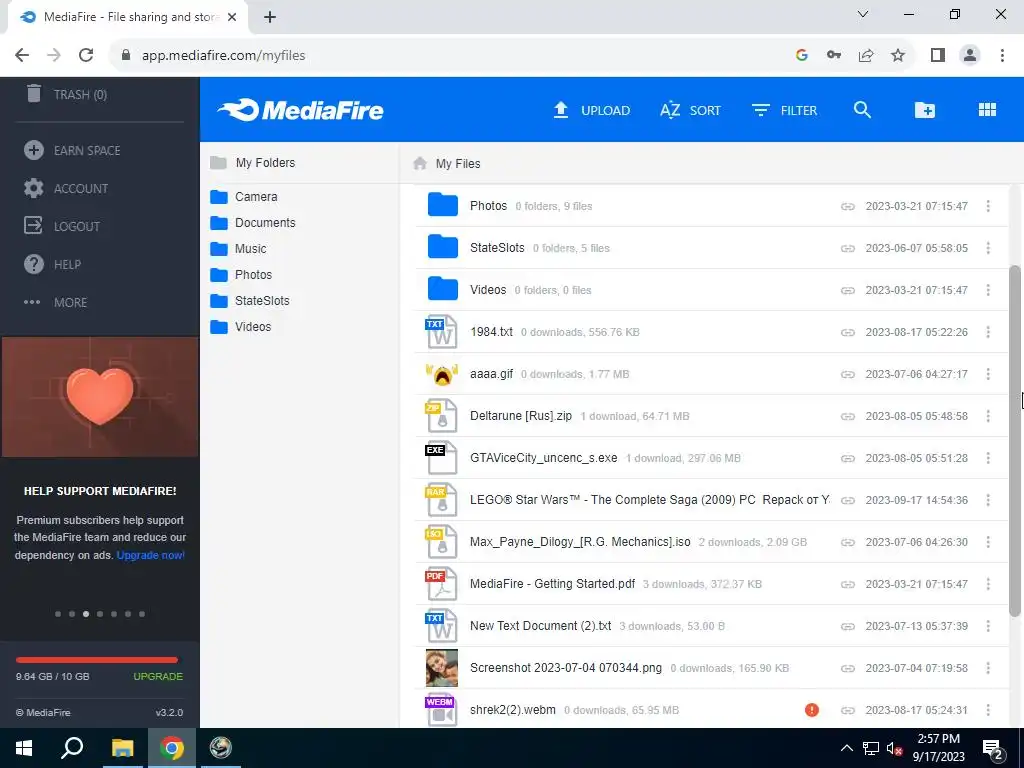Click the search magnifier icon
The image size is (1024, 768).
click(863, 110)
